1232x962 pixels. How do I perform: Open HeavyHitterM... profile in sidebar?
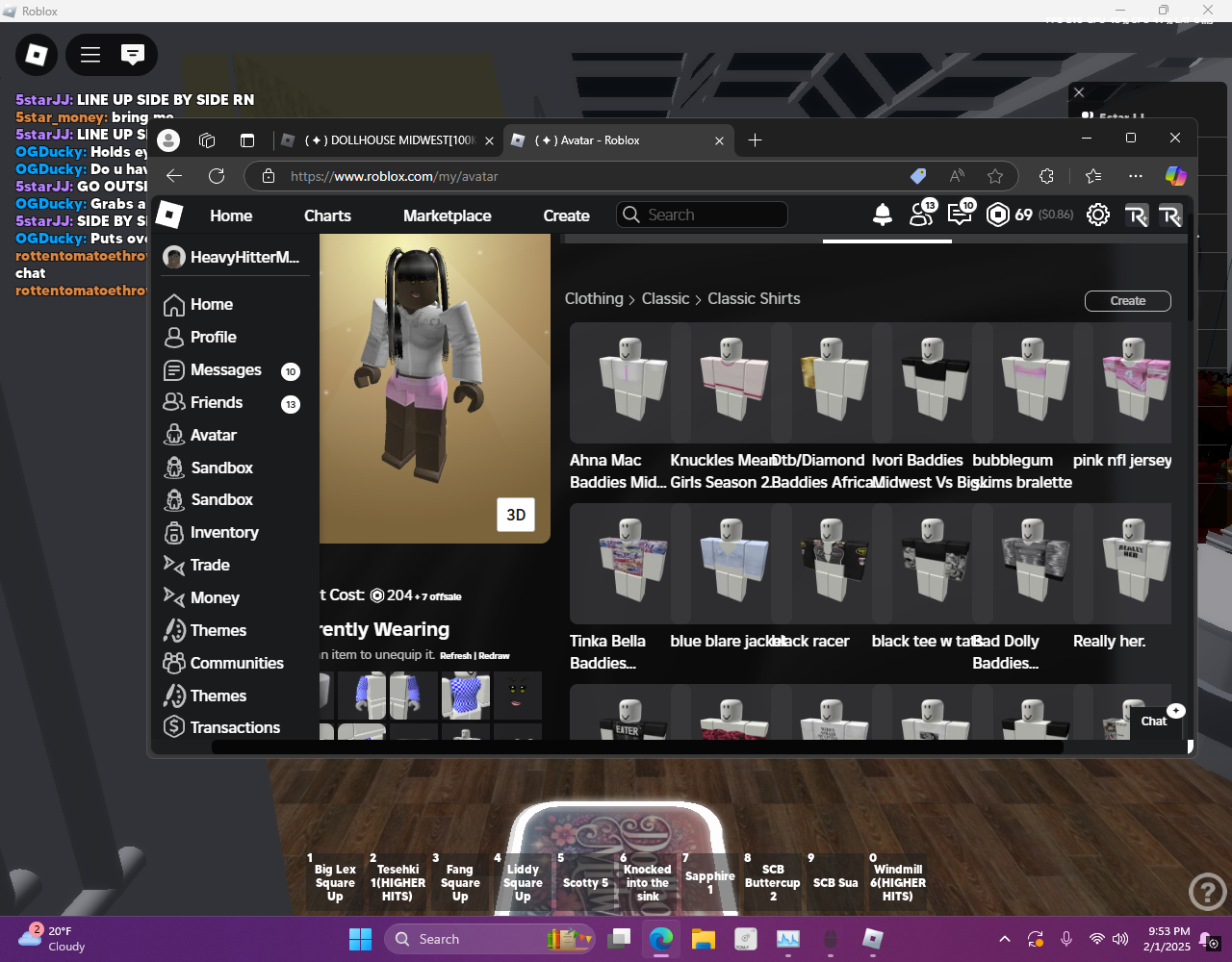(x=232, y=257)
